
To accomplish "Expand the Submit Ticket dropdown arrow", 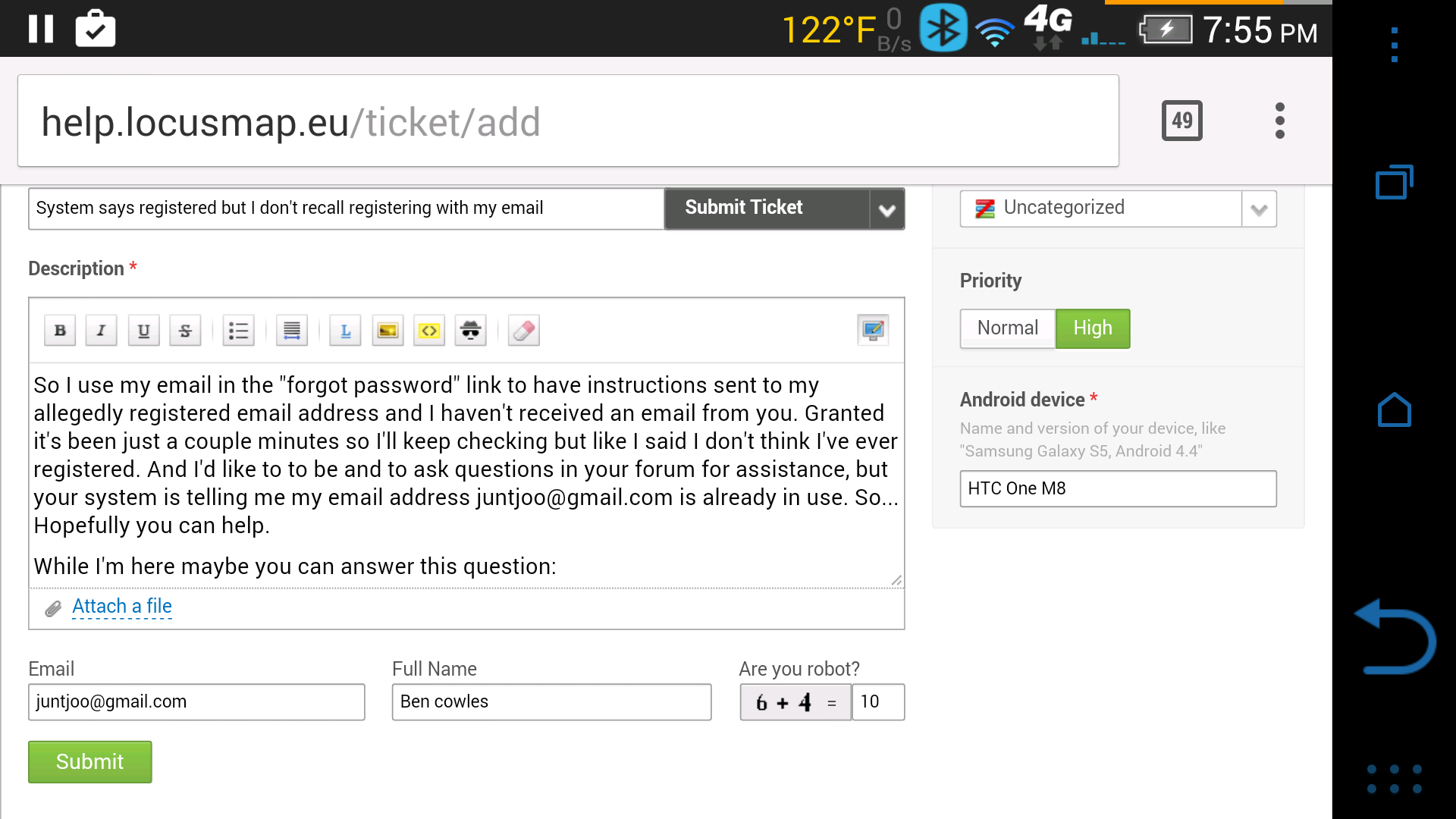I will [x=886, y=209].
